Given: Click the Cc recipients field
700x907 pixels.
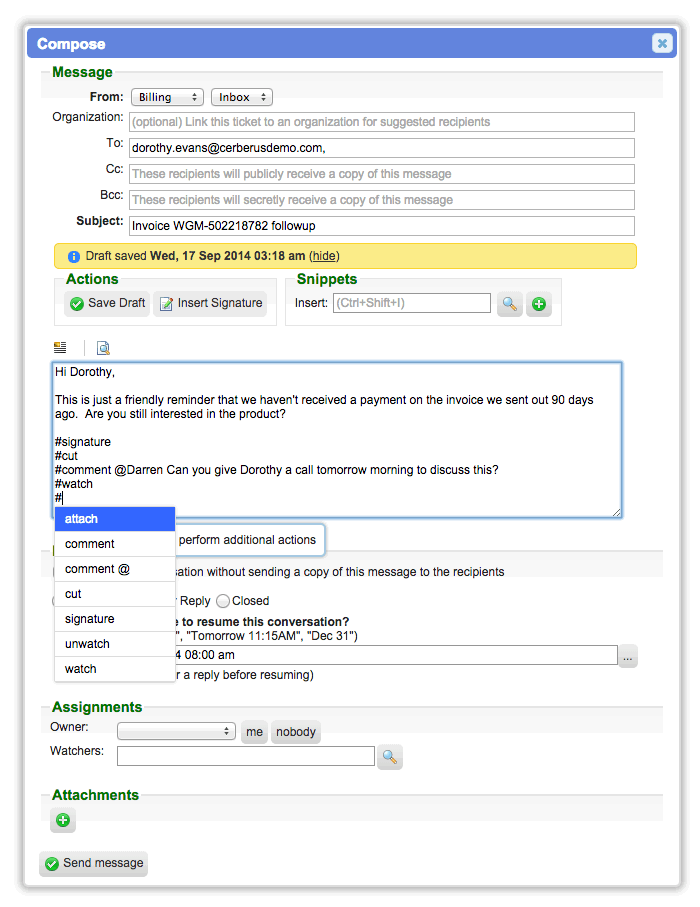Looking at the screenshot, I should pos(381,174).
